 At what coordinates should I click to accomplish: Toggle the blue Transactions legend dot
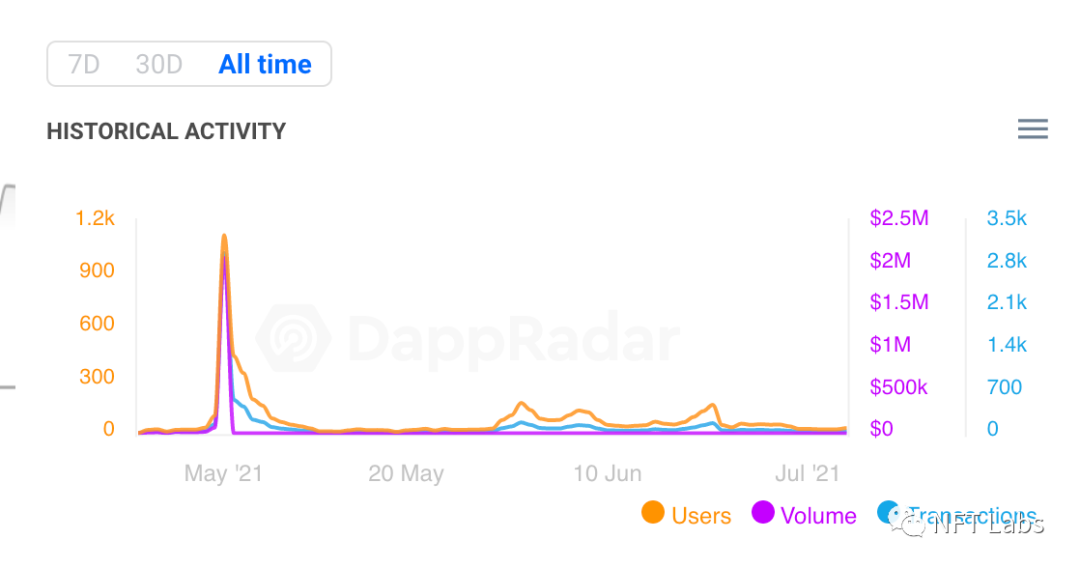(x=888, y=512)
